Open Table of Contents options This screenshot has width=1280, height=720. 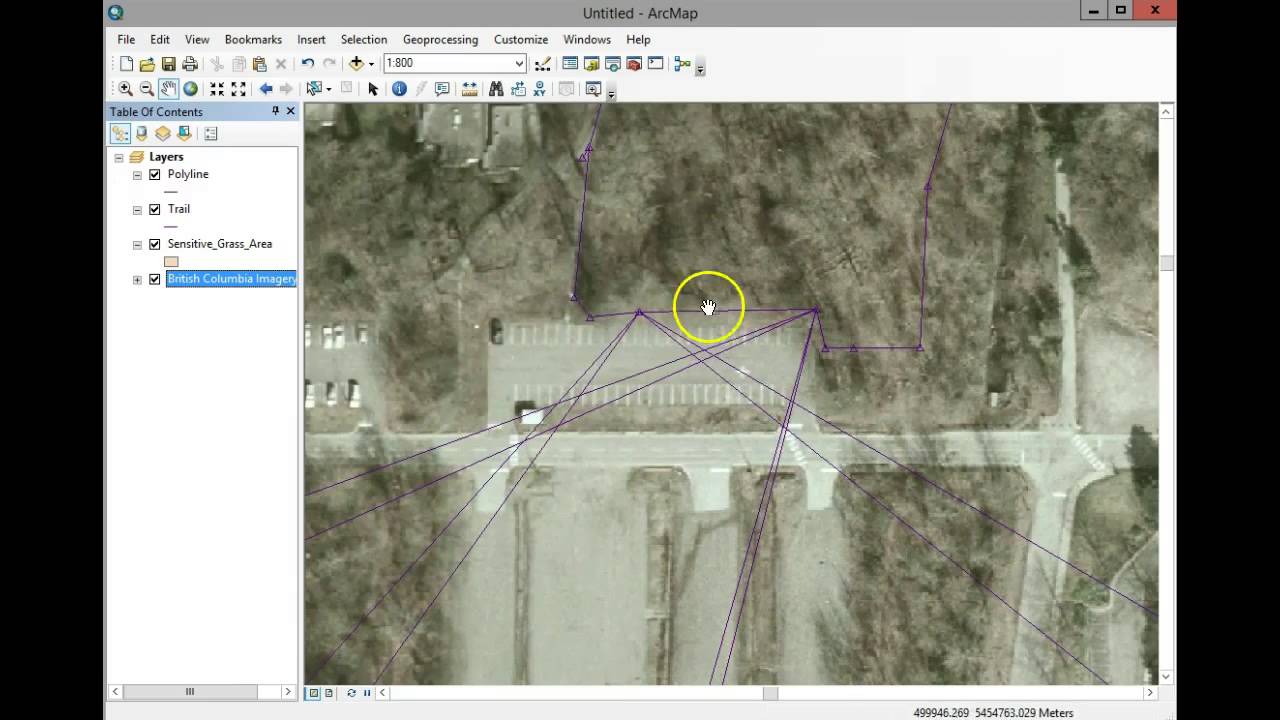211,134
